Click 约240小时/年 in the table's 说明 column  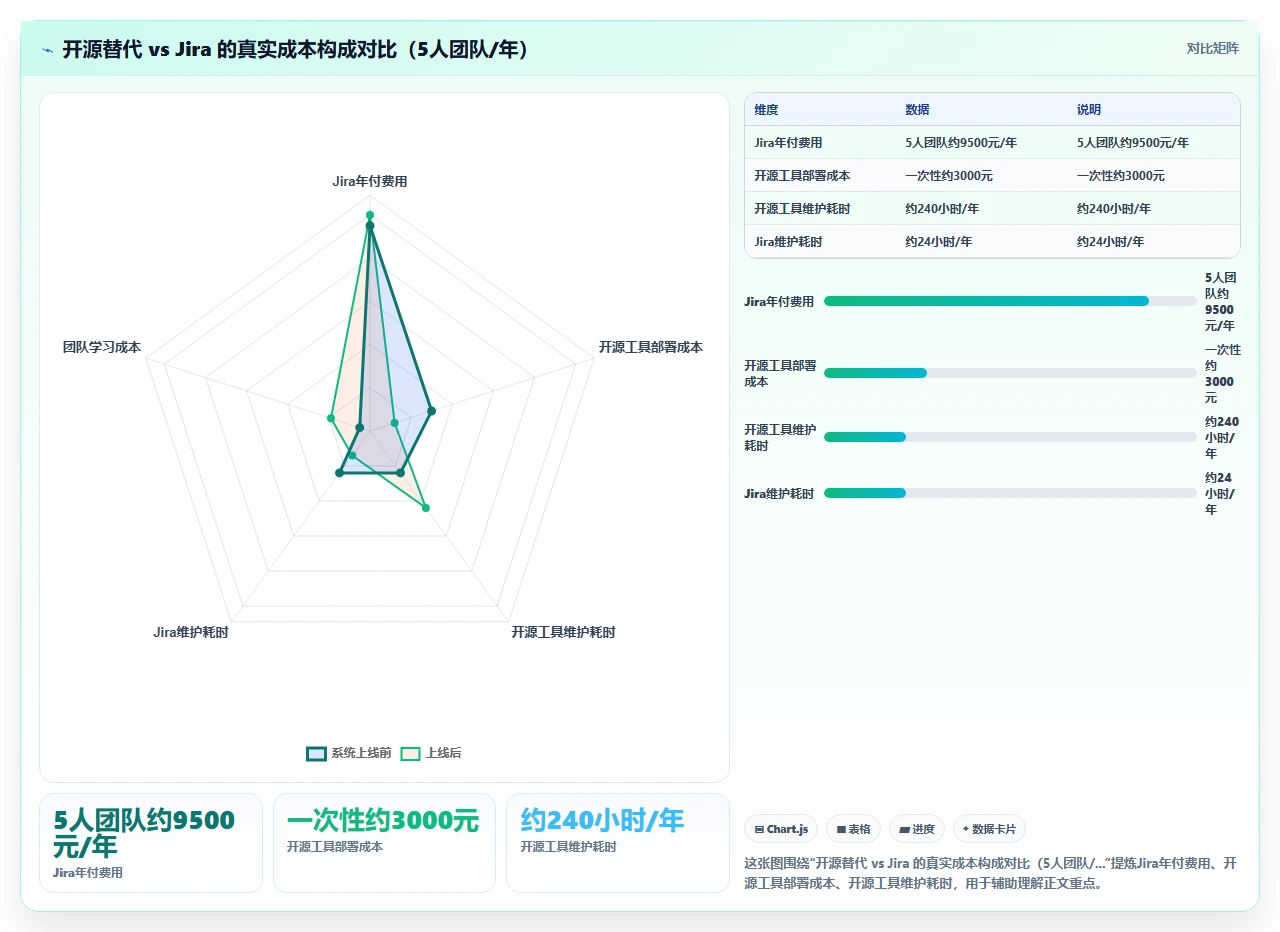point(1114,209)
